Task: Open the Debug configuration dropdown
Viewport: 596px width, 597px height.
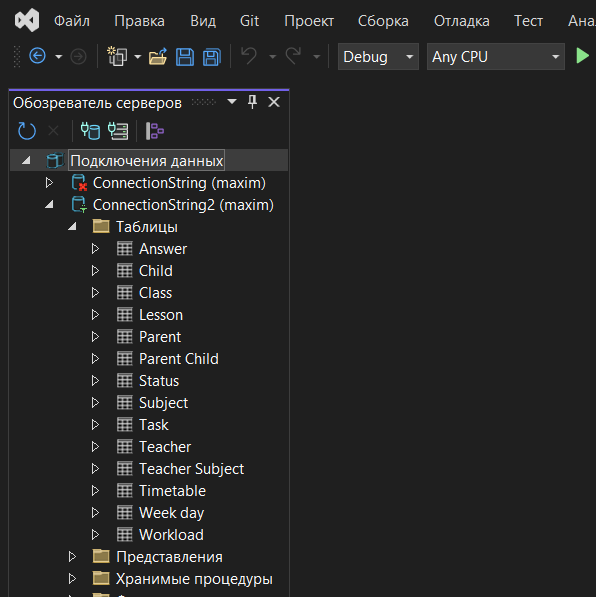Action: (x=378, y=57)
